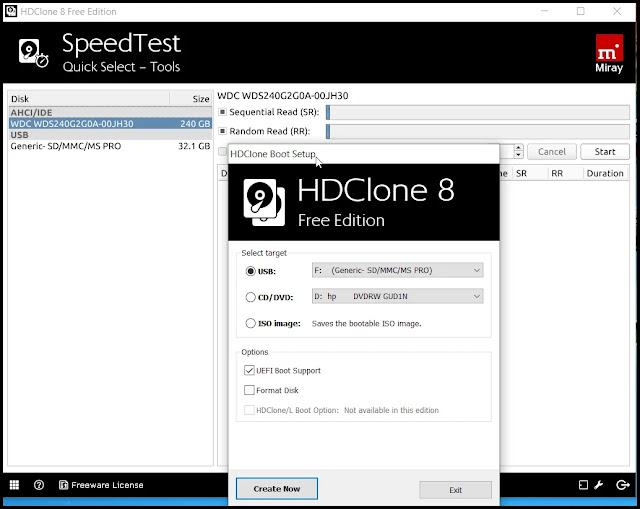Click the HDClone Boot Setup title bar
Viewport: 640px width, 509px height.
(x=363, y=154)
